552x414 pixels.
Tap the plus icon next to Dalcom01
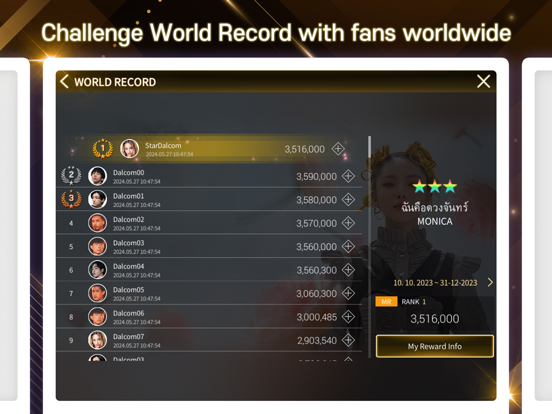348,200
